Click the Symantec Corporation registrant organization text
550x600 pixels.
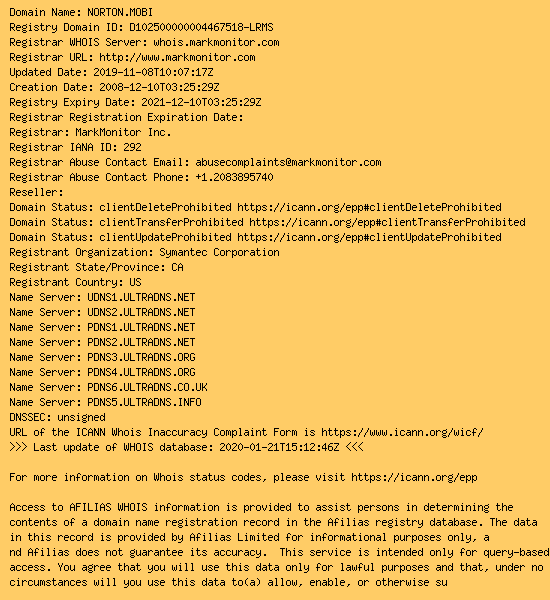point(219,252)
